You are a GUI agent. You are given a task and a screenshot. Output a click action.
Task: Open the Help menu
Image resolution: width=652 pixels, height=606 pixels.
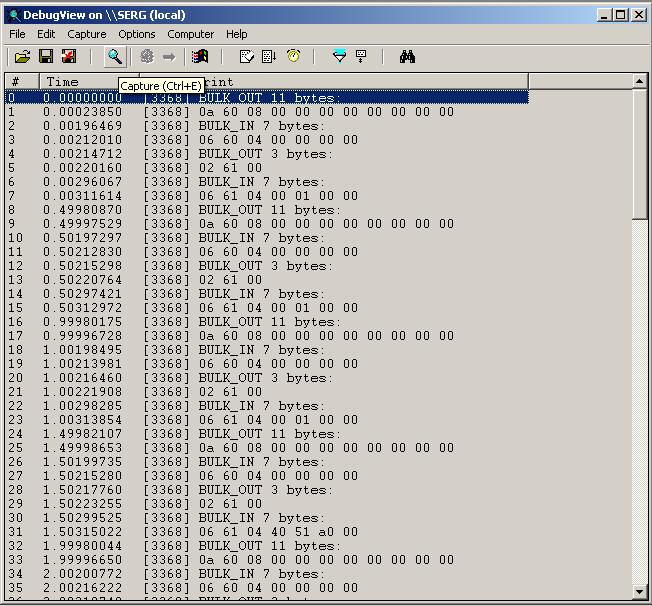(x=237, y=34)
